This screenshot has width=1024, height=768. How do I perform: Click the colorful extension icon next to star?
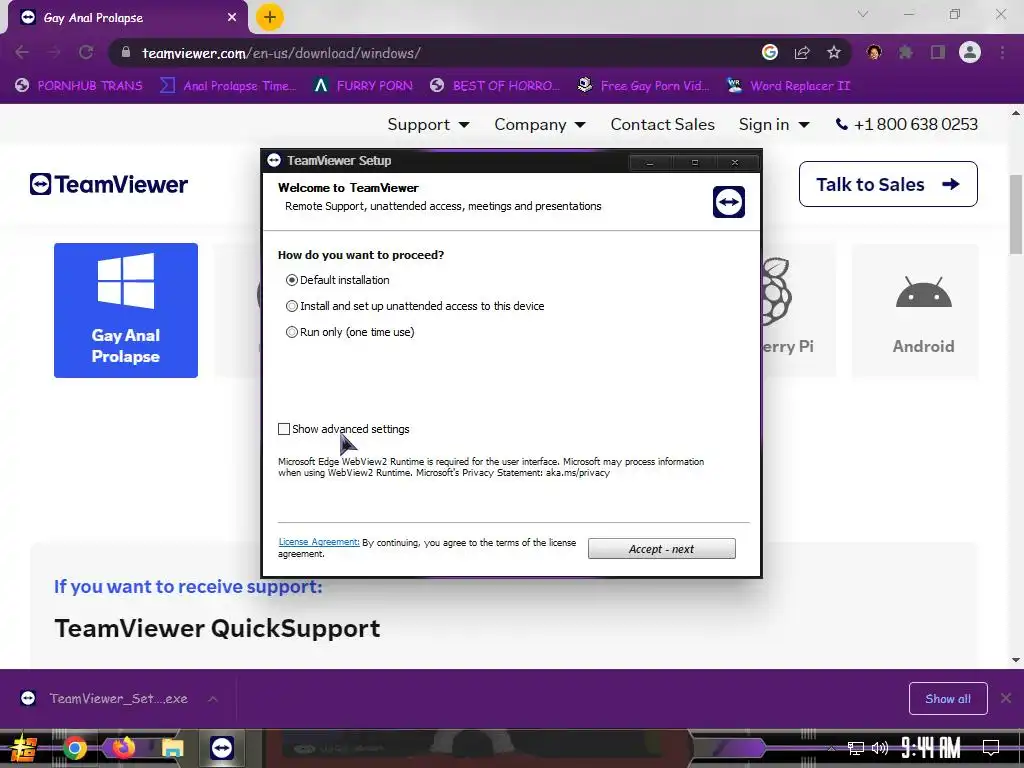point(874,52)
